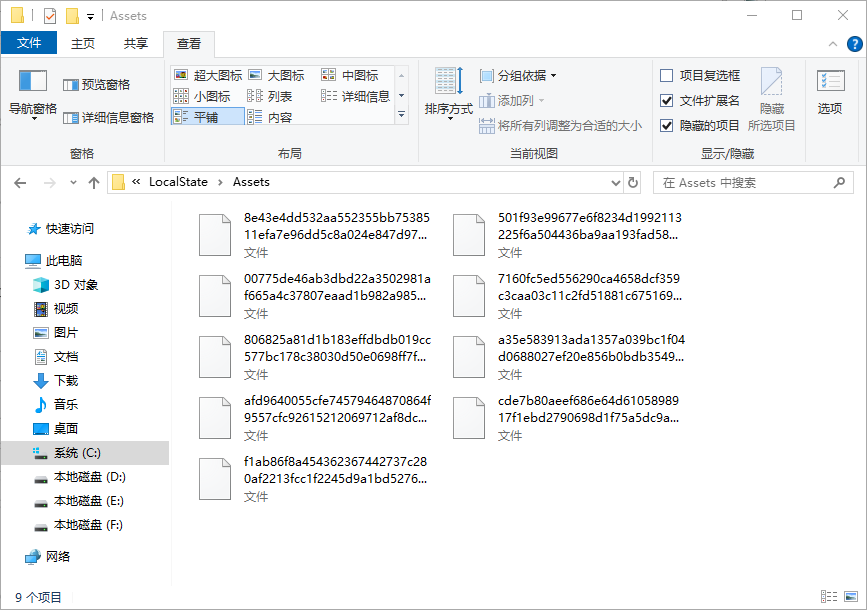
Task: Enable the 预览窗格 (Preview pane)
Action: (97, 85)
